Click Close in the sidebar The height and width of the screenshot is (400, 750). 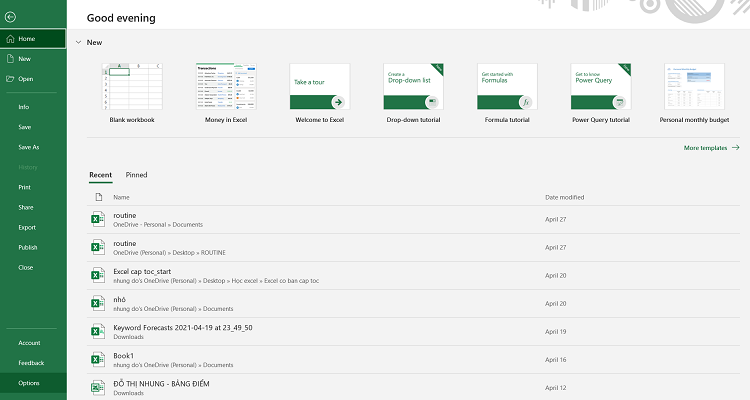tap(26, 268)
